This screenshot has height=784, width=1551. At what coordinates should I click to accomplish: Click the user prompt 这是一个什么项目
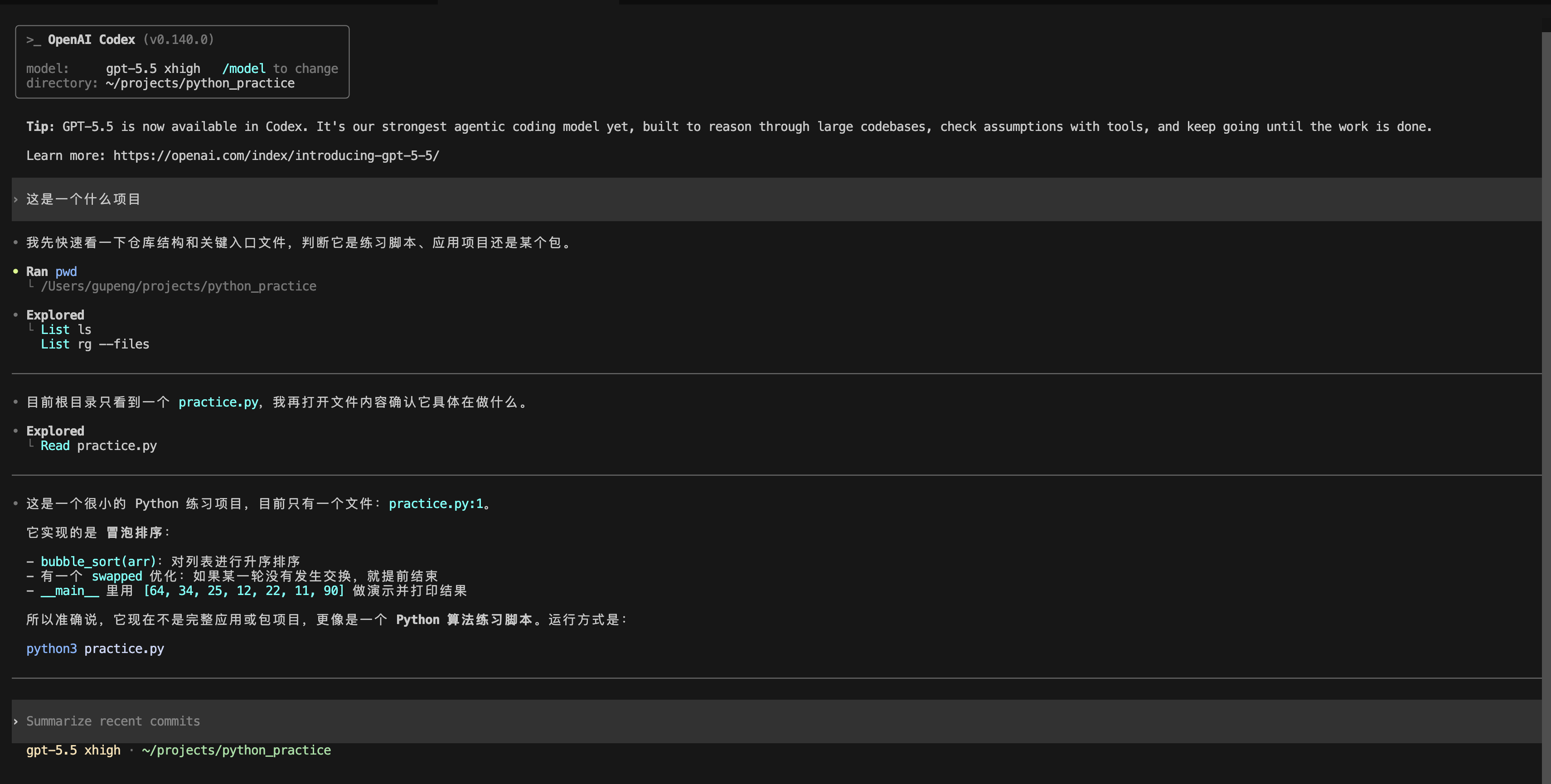click(x=83, y=199)
